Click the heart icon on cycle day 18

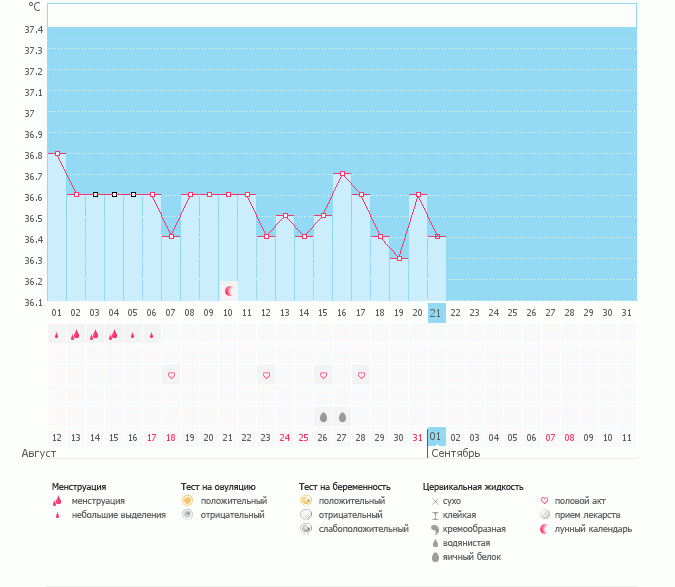pos(361,375)
